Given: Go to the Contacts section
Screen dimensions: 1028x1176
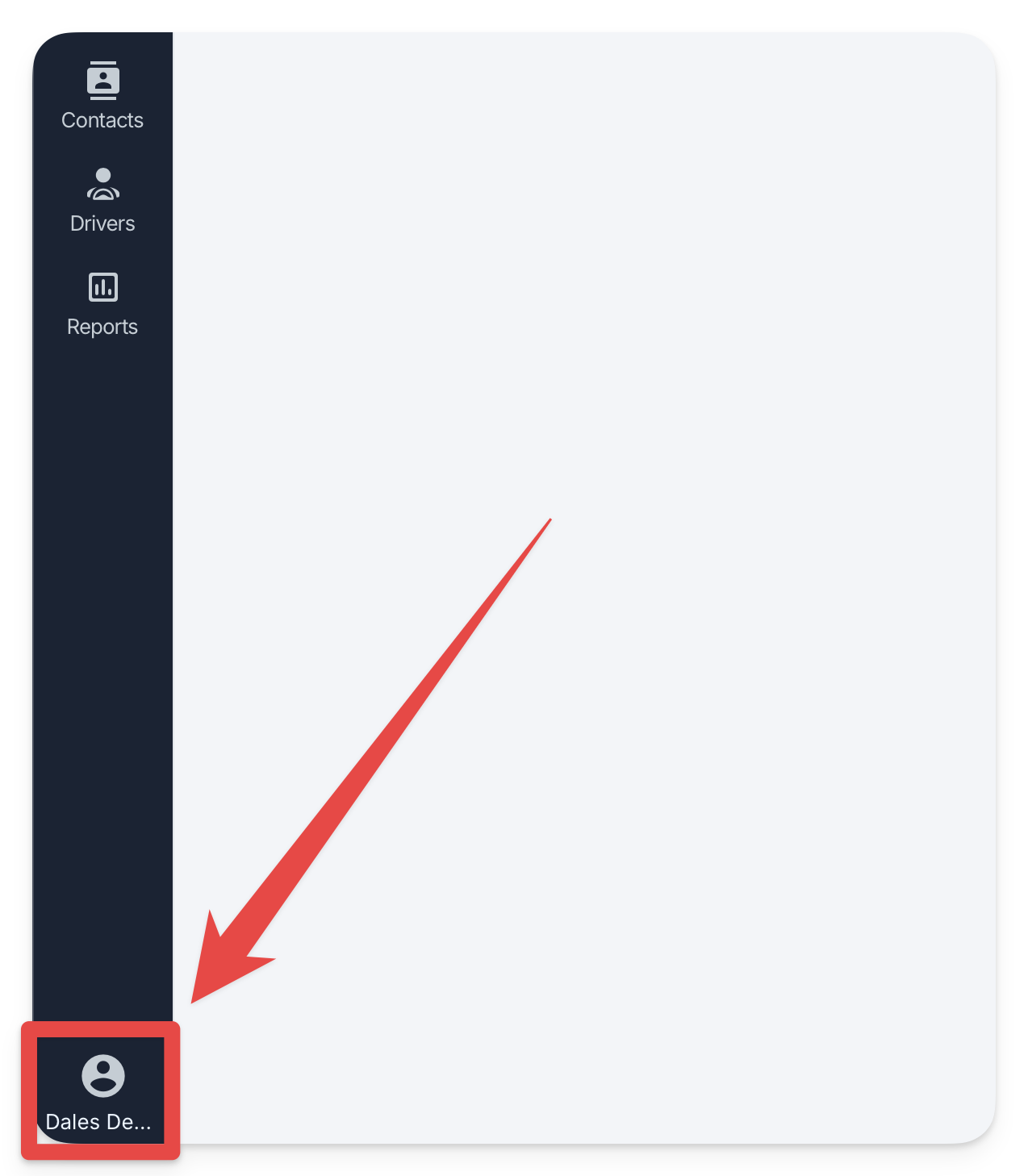Looking at the screenshot, I should point(102,95).
